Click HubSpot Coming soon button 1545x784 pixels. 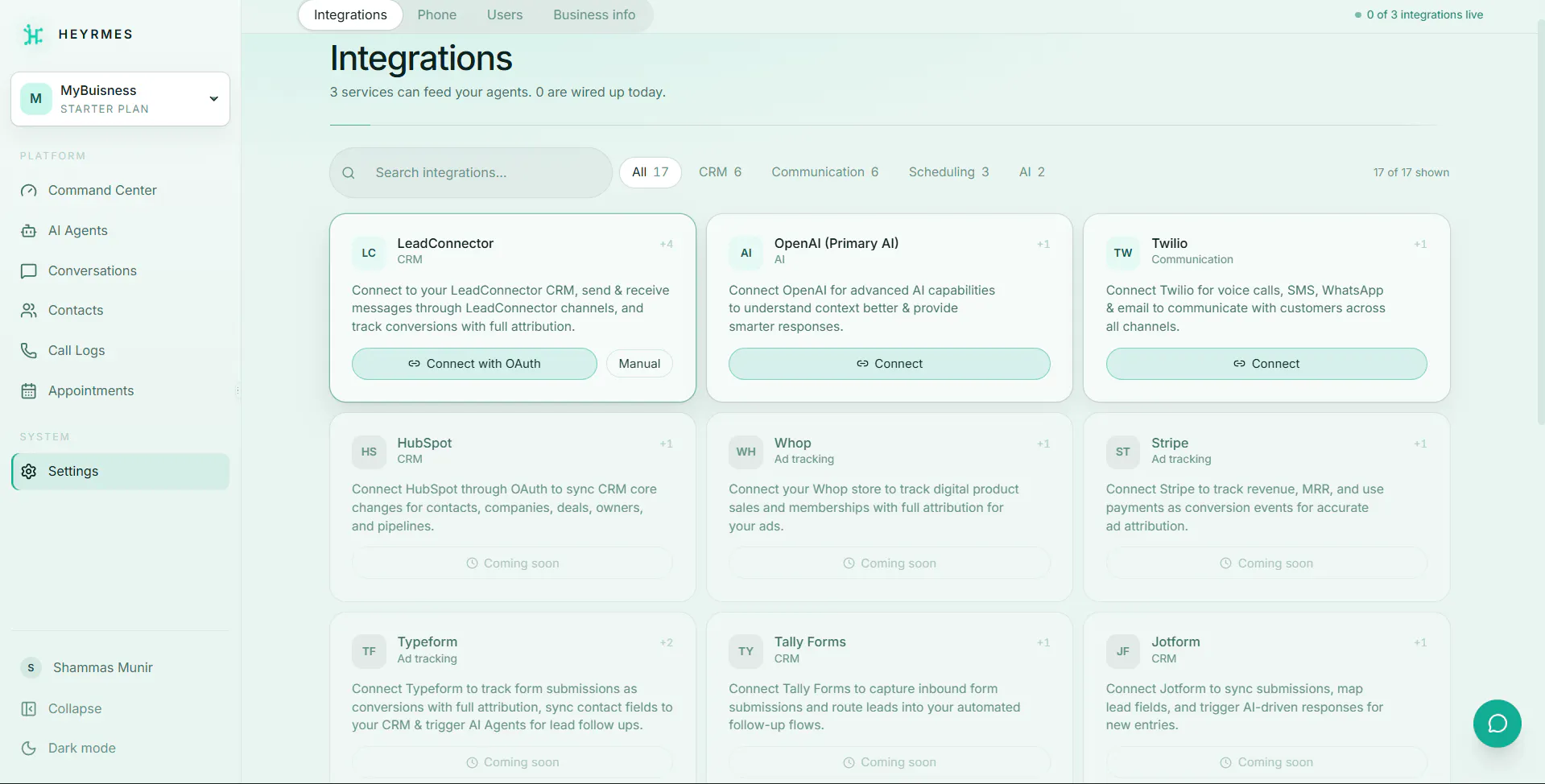click(512, 563)
